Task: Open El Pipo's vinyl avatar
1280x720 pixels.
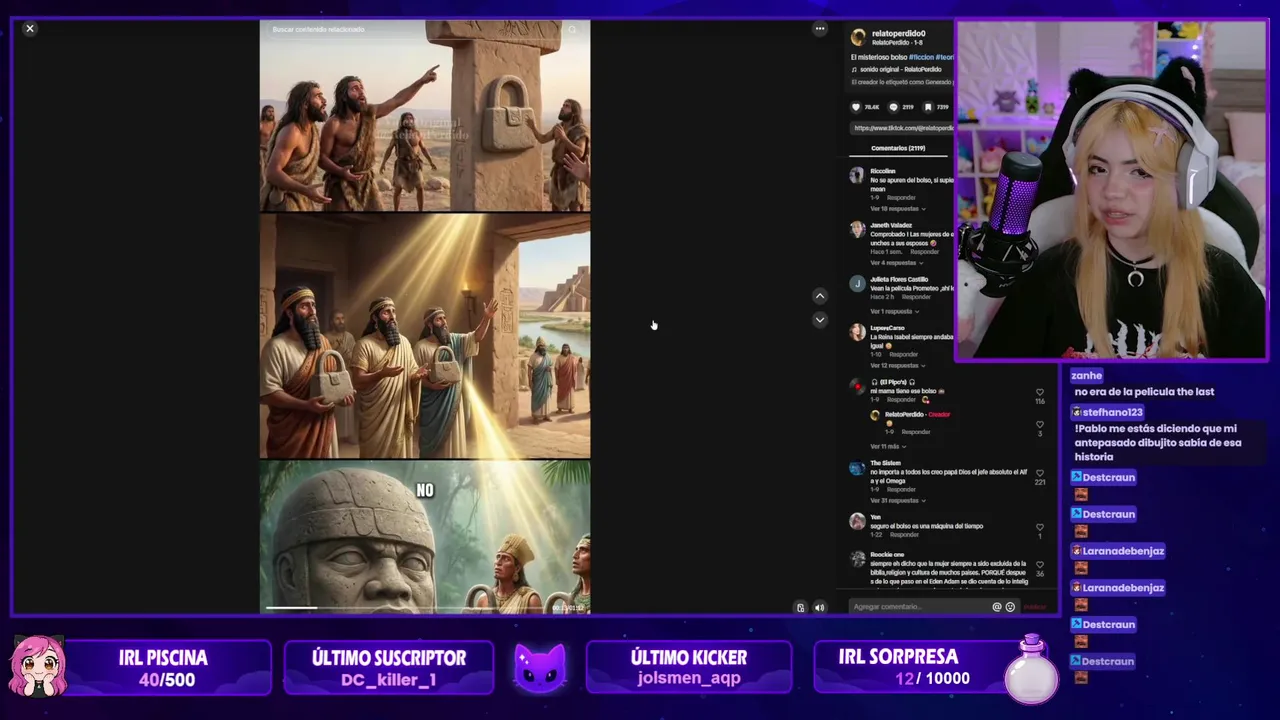Action: point(857,386)
